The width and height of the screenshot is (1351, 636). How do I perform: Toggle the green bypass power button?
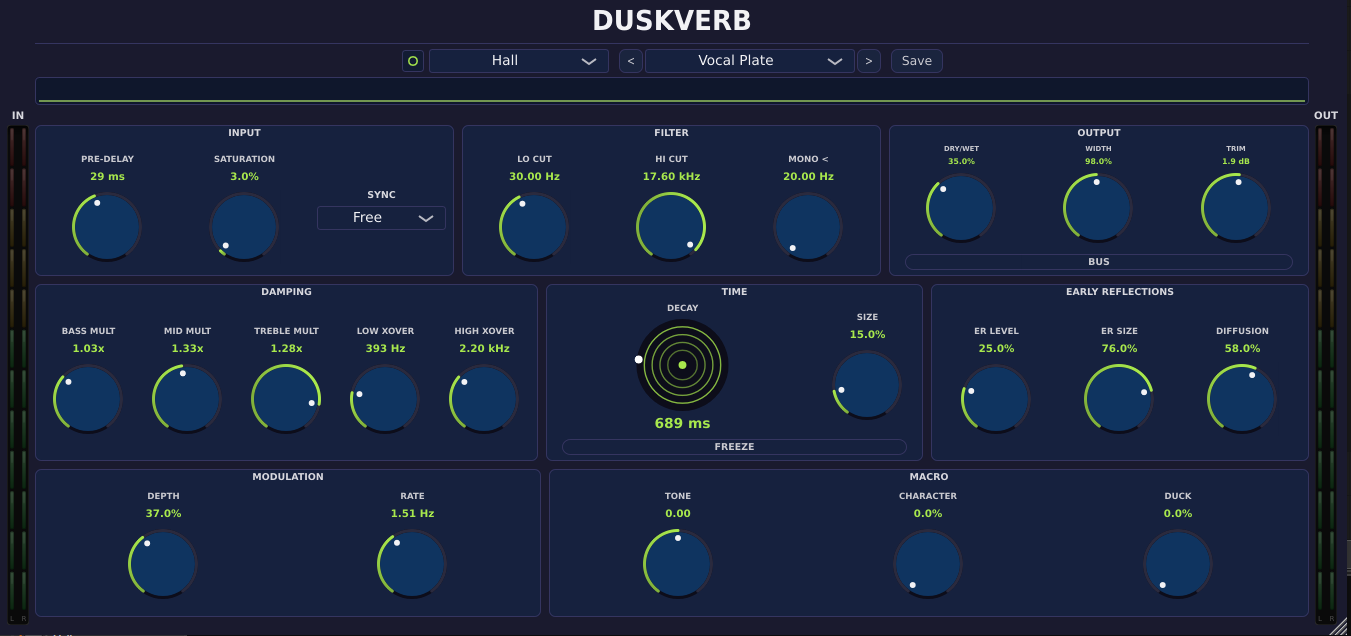(x=413, y=61)
